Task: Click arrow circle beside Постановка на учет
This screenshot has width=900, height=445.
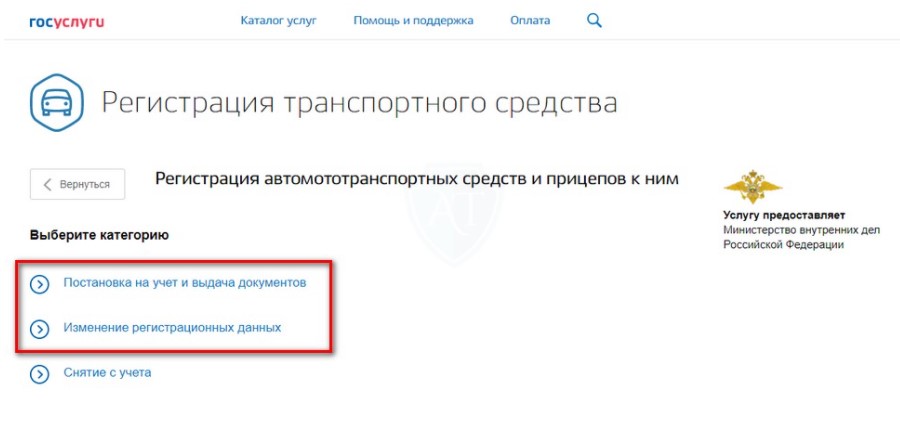Action: point(40,284)
